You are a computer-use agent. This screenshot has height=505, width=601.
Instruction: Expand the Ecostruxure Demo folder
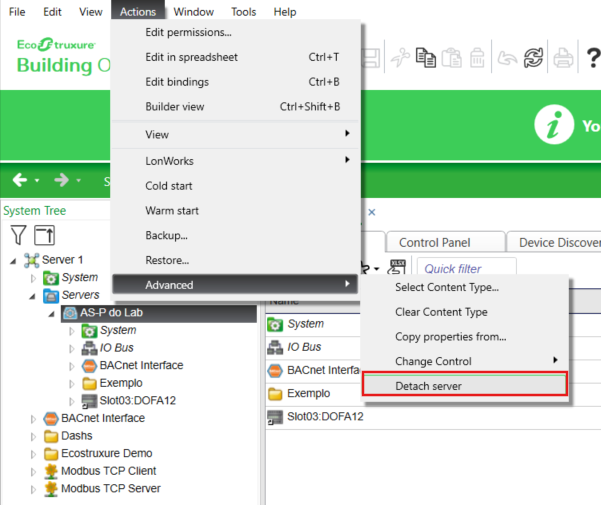point(33,454)
